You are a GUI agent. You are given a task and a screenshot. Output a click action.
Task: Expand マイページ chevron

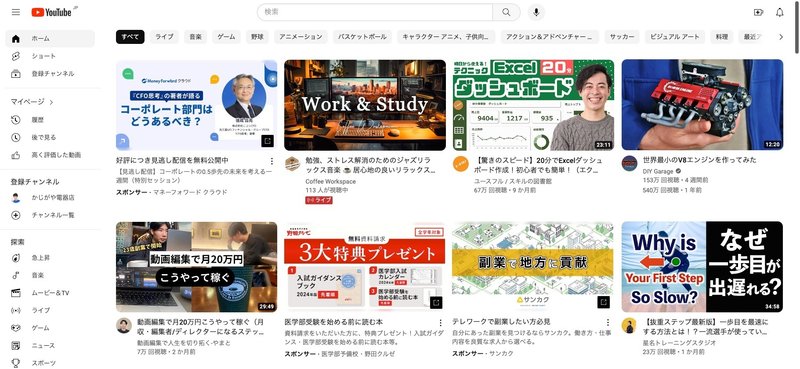pos(51,102)
